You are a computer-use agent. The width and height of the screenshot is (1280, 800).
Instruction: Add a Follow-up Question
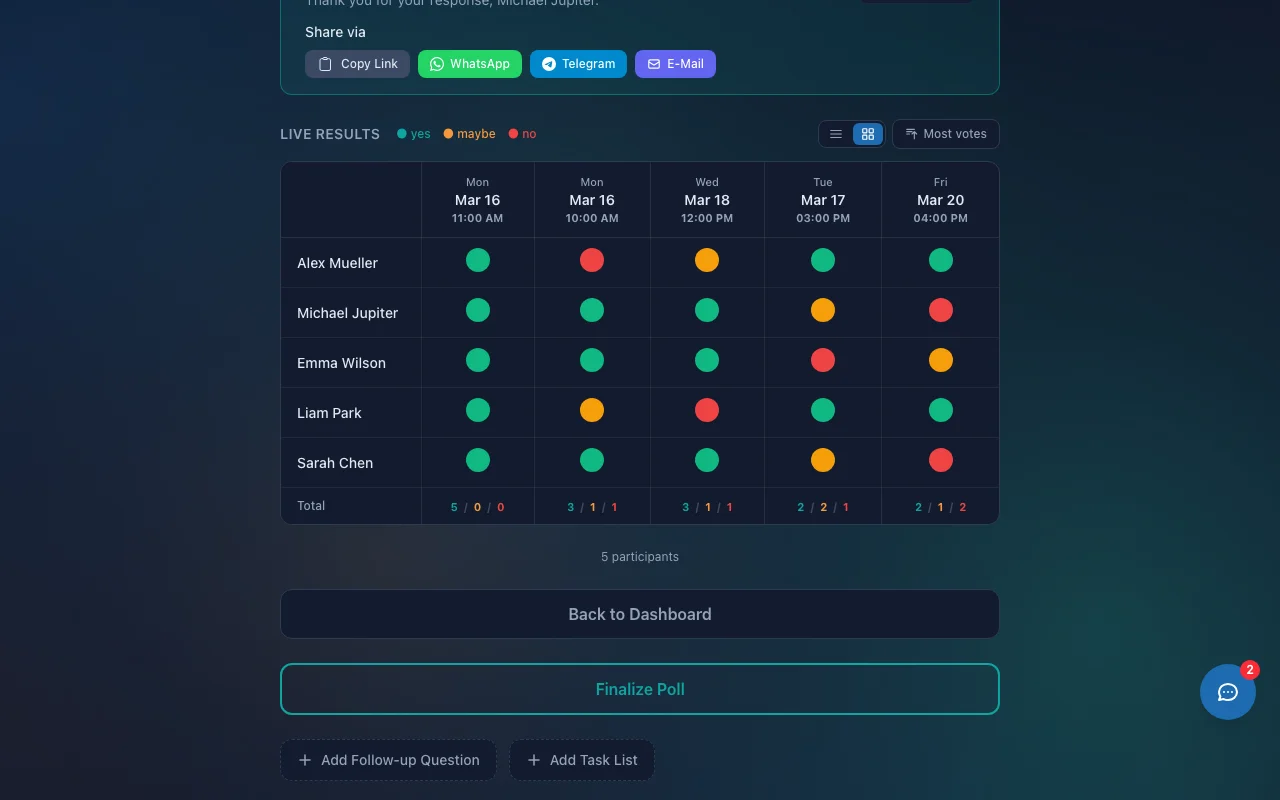[x=388, y=760]
